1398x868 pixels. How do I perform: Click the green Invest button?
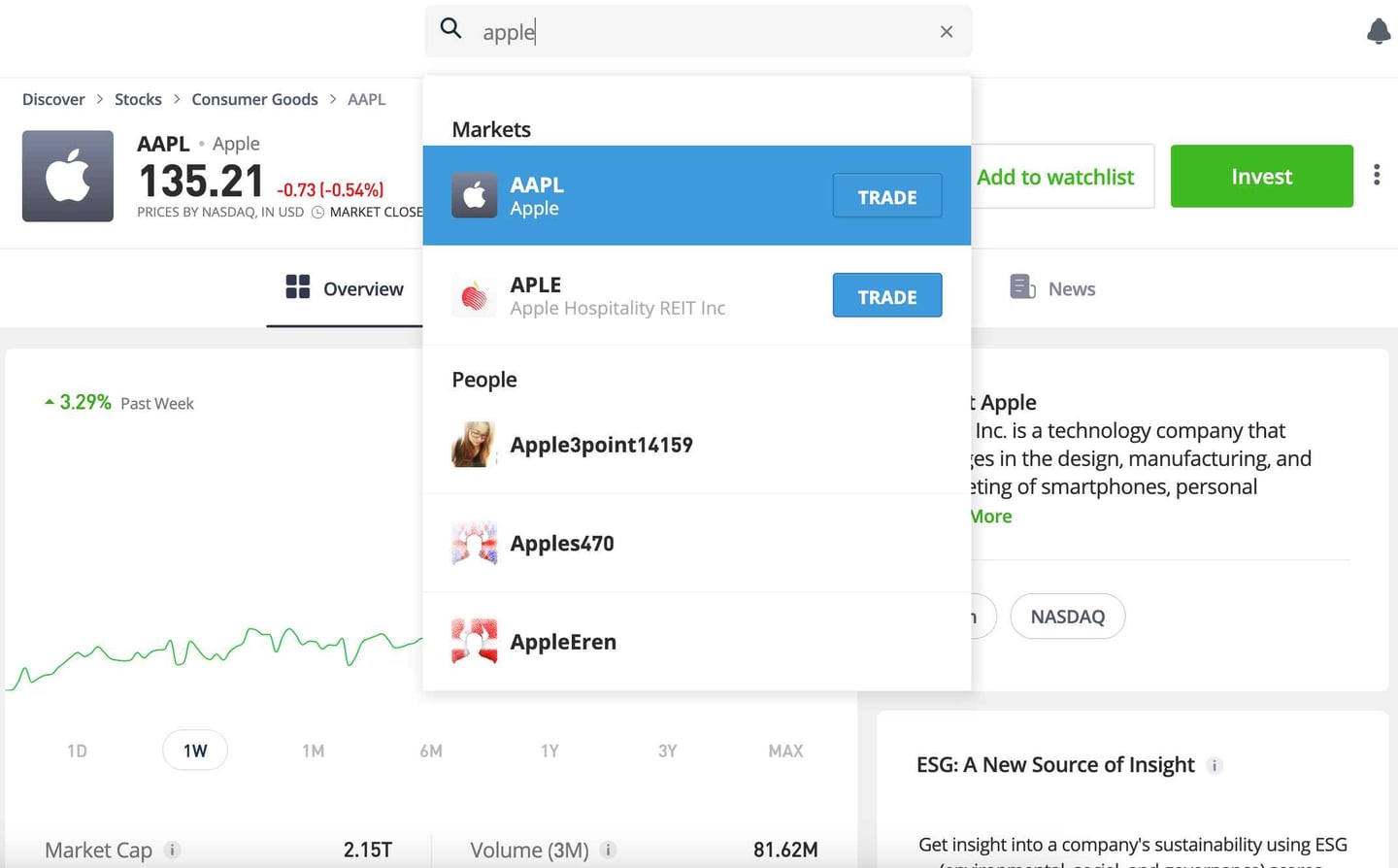(x=1261, y=176)
